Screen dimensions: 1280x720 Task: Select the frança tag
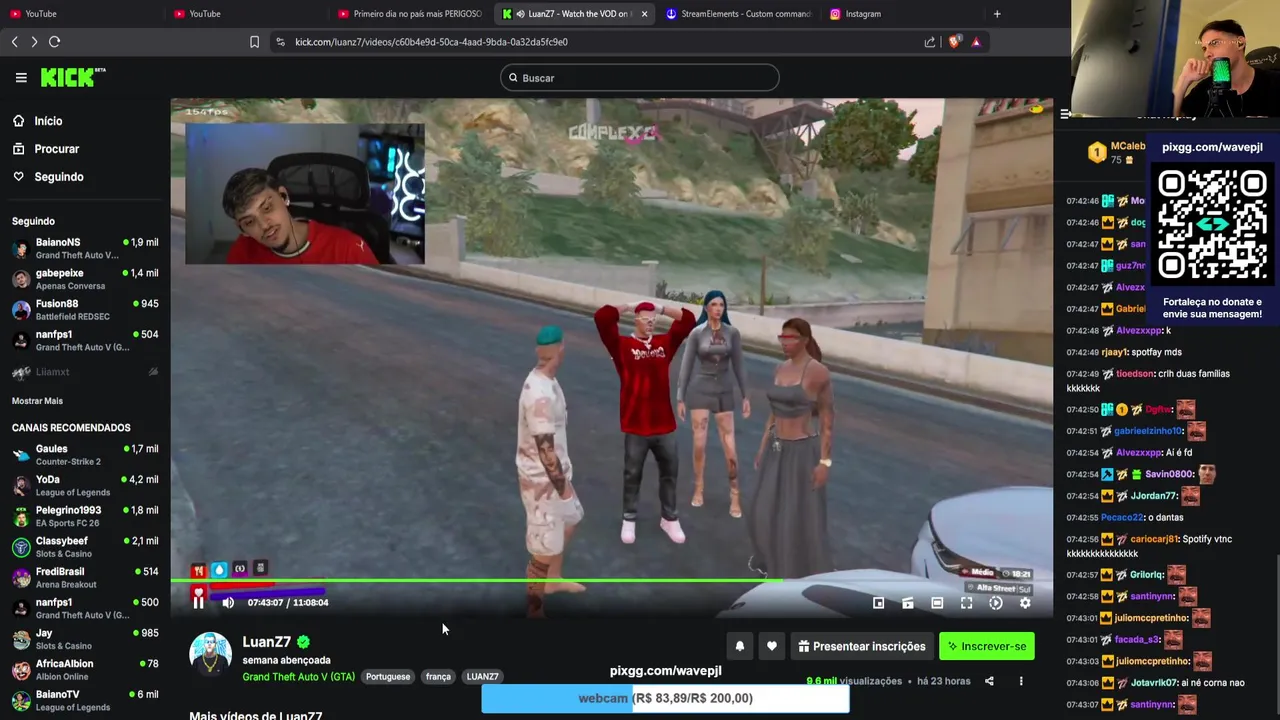point(438,677)
